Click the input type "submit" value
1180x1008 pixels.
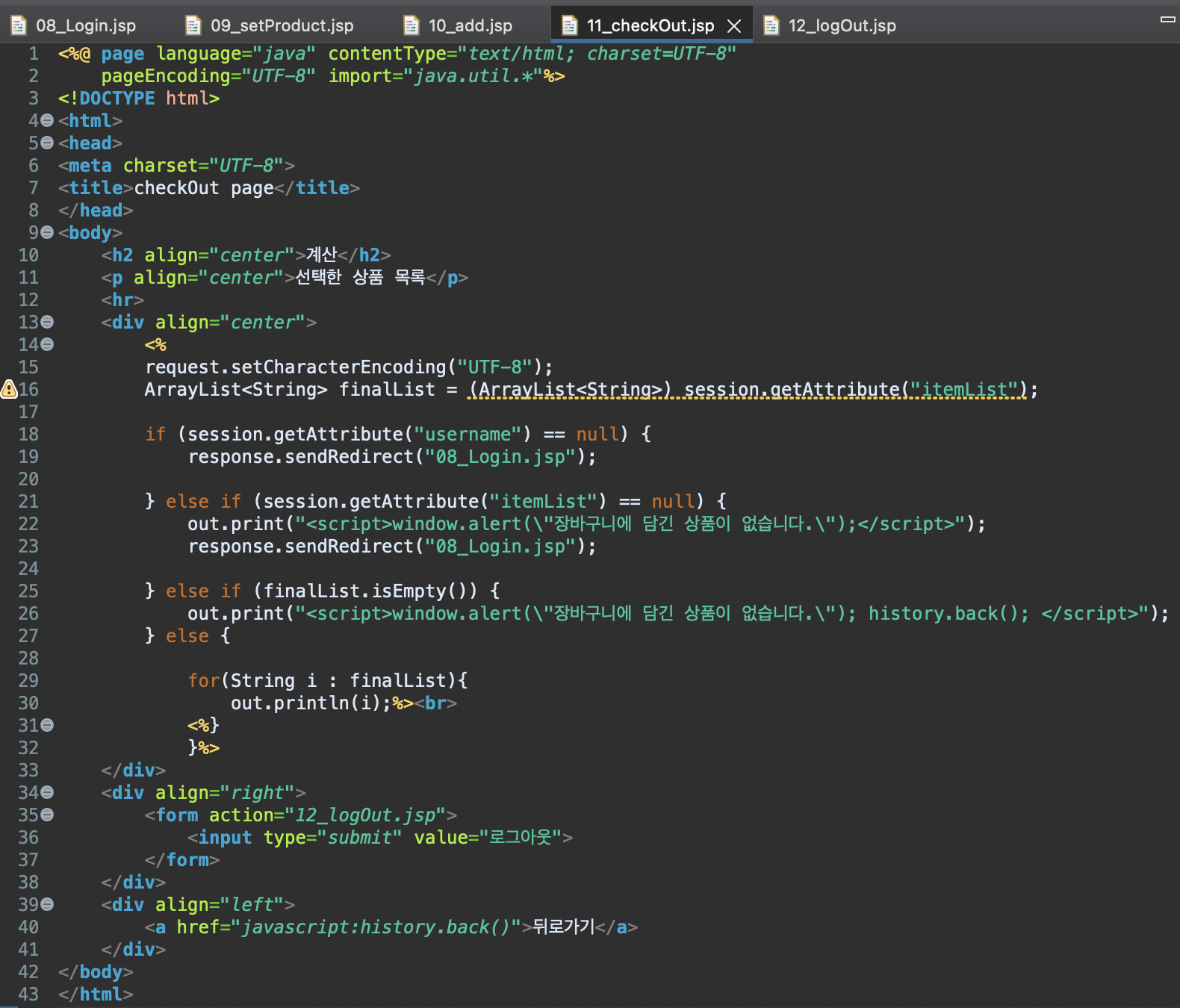[x=360, y=838]
